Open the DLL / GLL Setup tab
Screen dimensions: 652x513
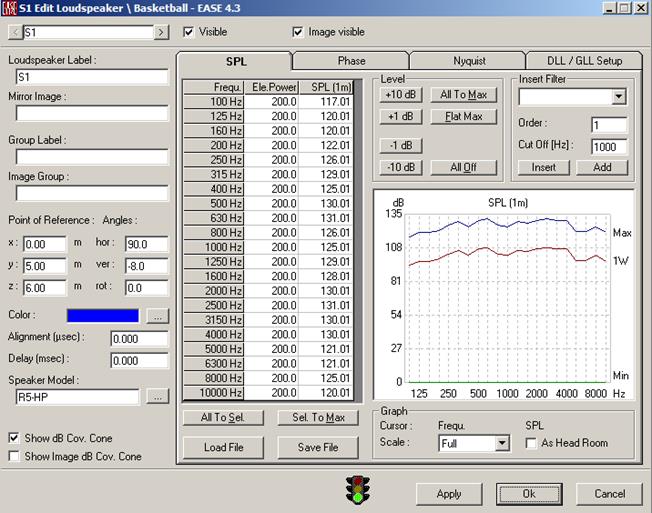point(584,61)
